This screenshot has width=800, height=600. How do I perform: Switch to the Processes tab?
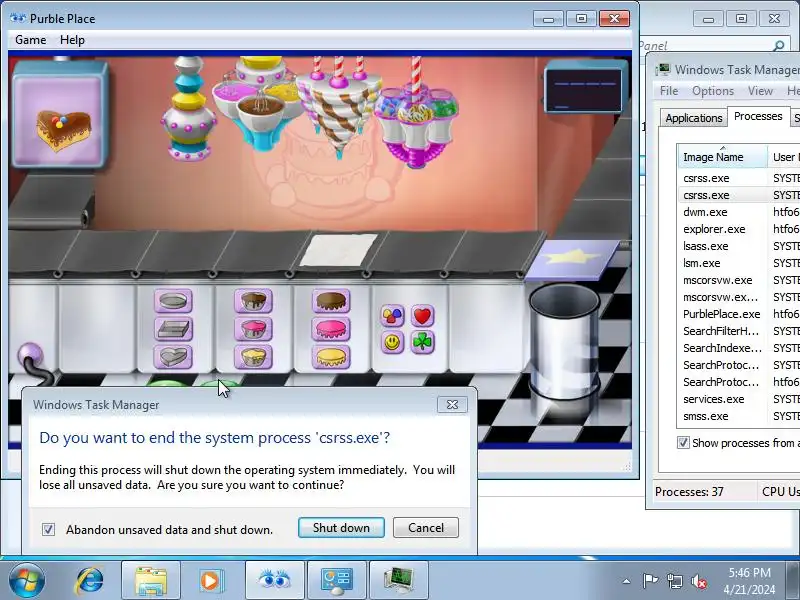(758, 116)
